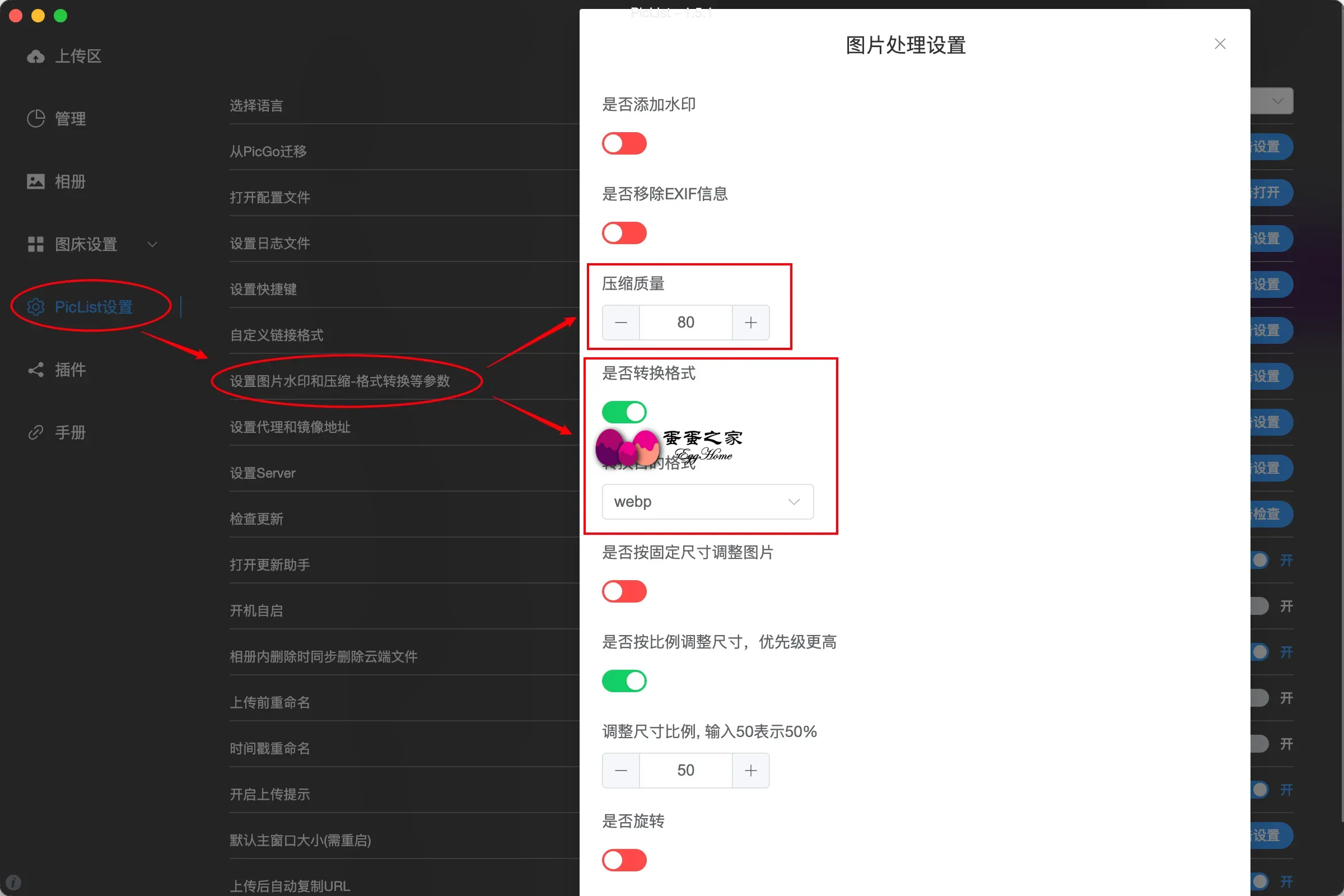Viewport: 1344px width, 896px height.
Task: Click 打开更新助手 to open updater
Action: pos(270,564)
